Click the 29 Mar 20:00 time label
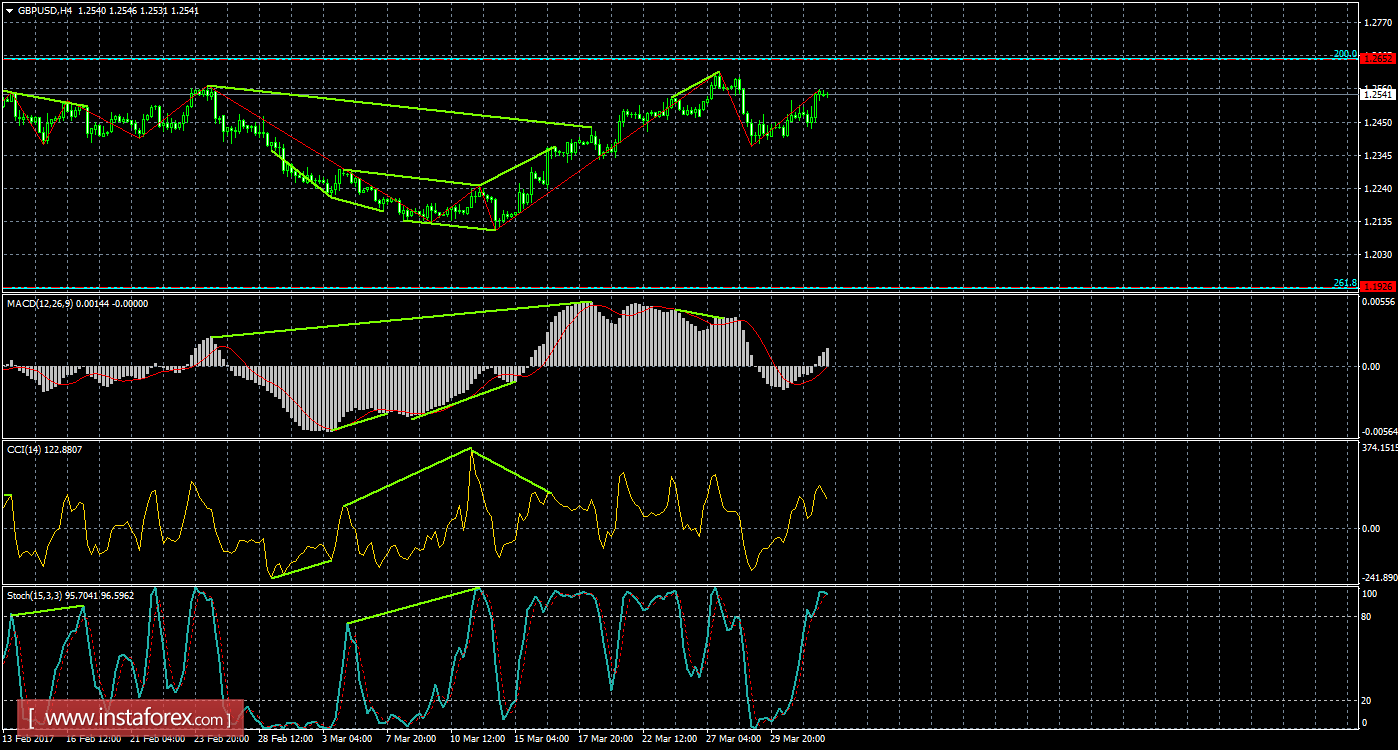The width and height of the screenshot is (1398, 750). coord(797,740)
